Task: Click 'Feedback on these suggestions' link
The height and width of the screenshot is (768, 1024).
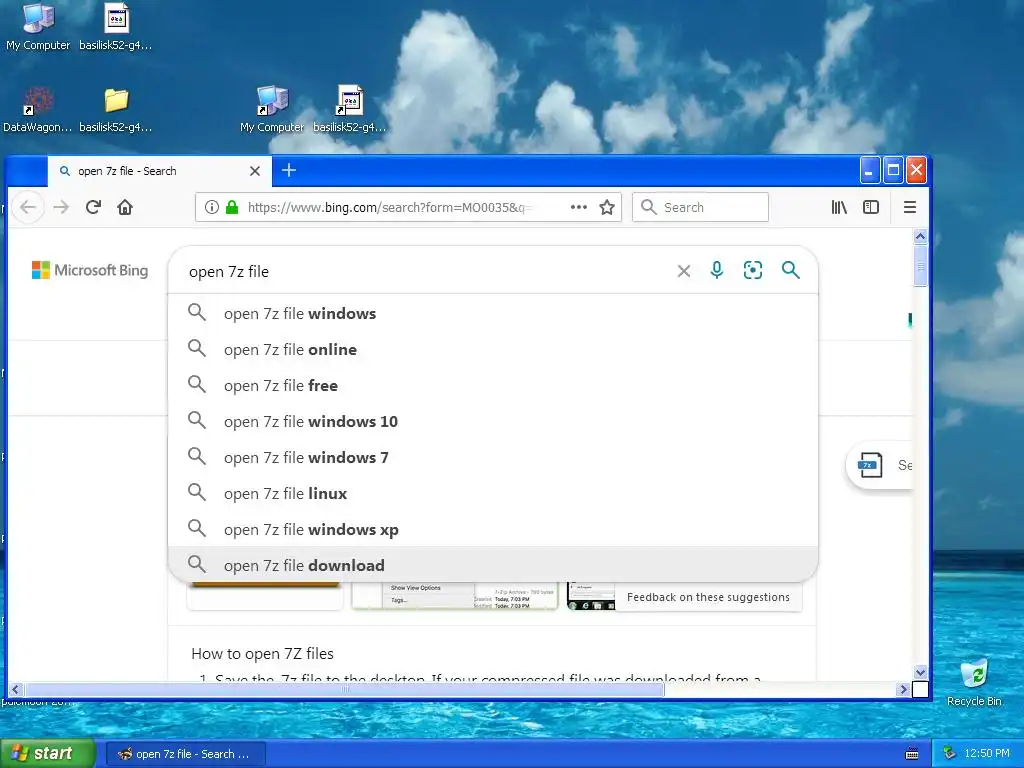Action: pos(708,597)
